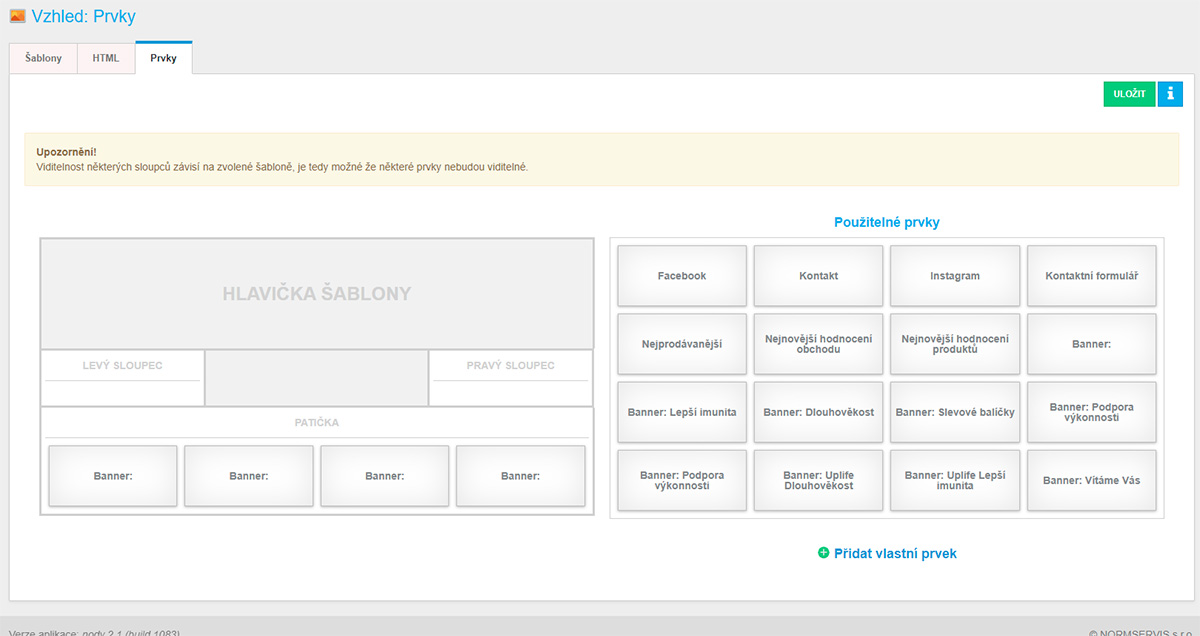
Task: Pick the Kontakt element tile
Action: 818,276
